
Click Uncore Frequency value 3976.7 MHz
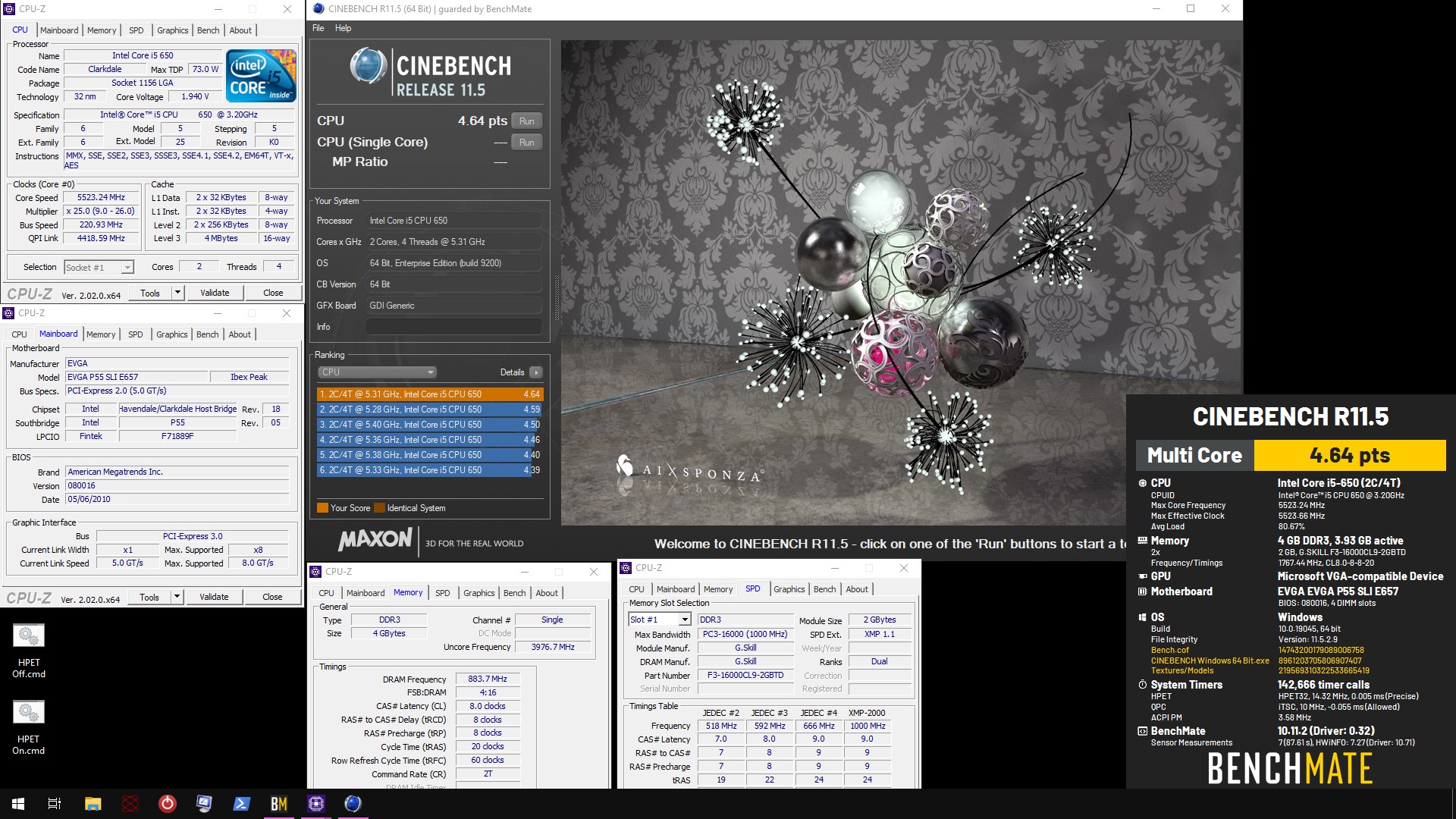[553, 647]
